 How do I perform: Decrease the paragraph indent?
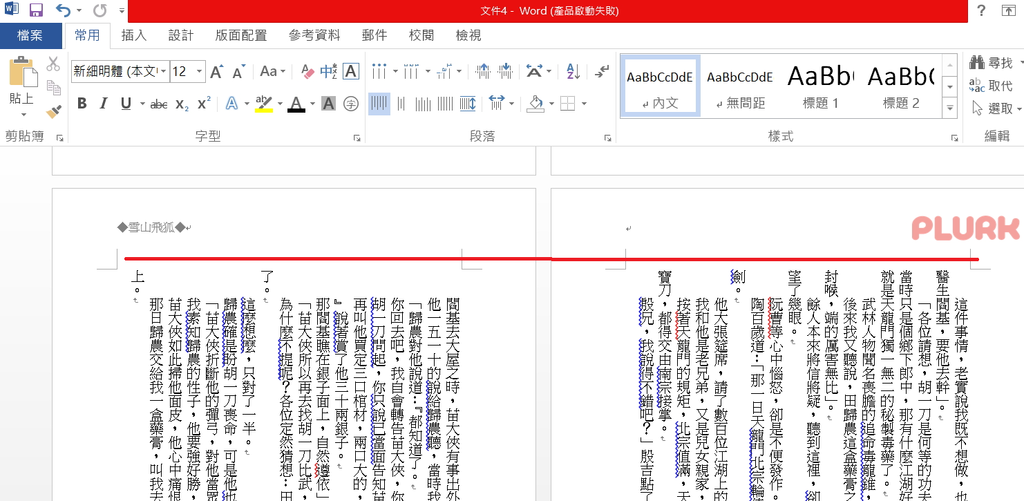coord(483,71)
